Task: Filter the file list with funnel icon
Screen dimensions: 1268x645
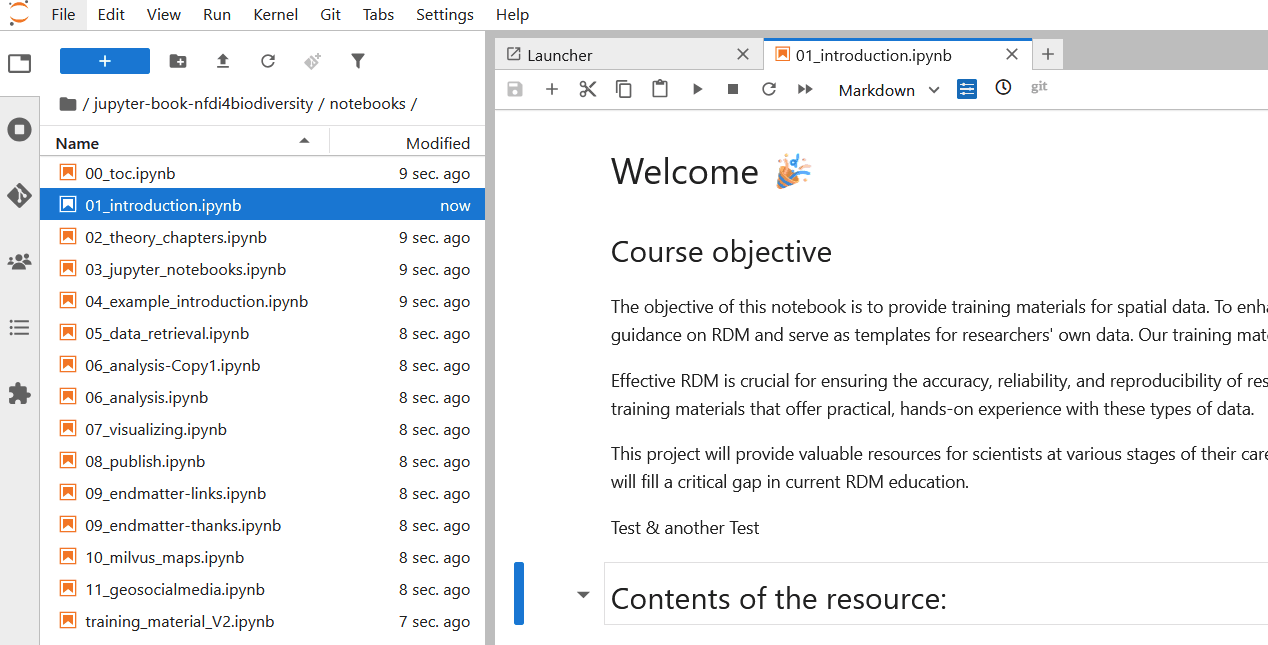Action: coord(357,61)
